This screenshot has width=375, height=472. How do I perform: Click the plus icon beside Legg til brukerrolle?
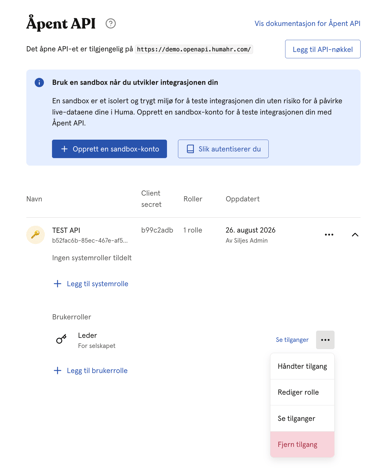pos(57,371)
